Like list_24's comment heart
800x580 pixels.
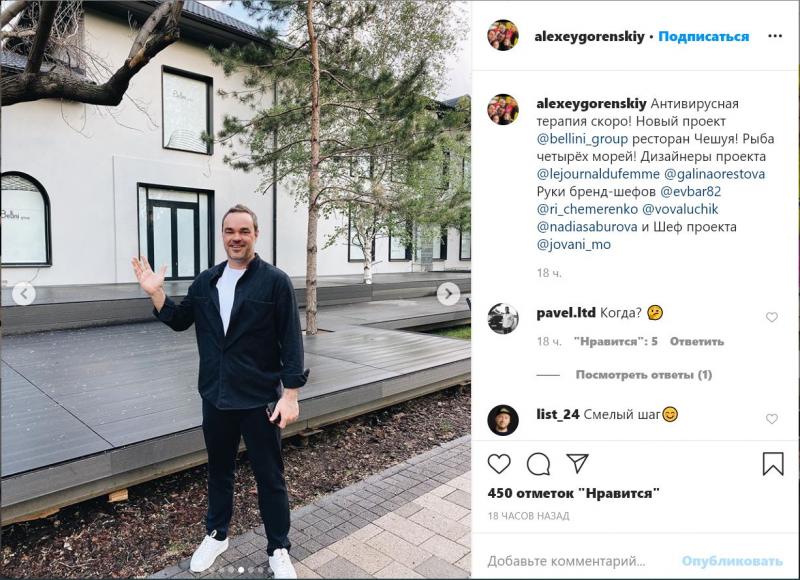pyautogui.click(x=771, y=419)
